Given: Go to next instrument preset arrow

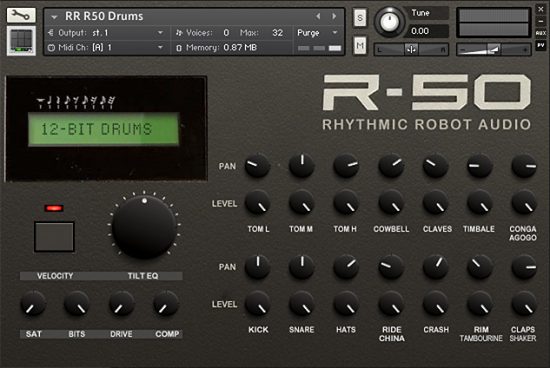Looking at the screenshot, I should 334,16.
